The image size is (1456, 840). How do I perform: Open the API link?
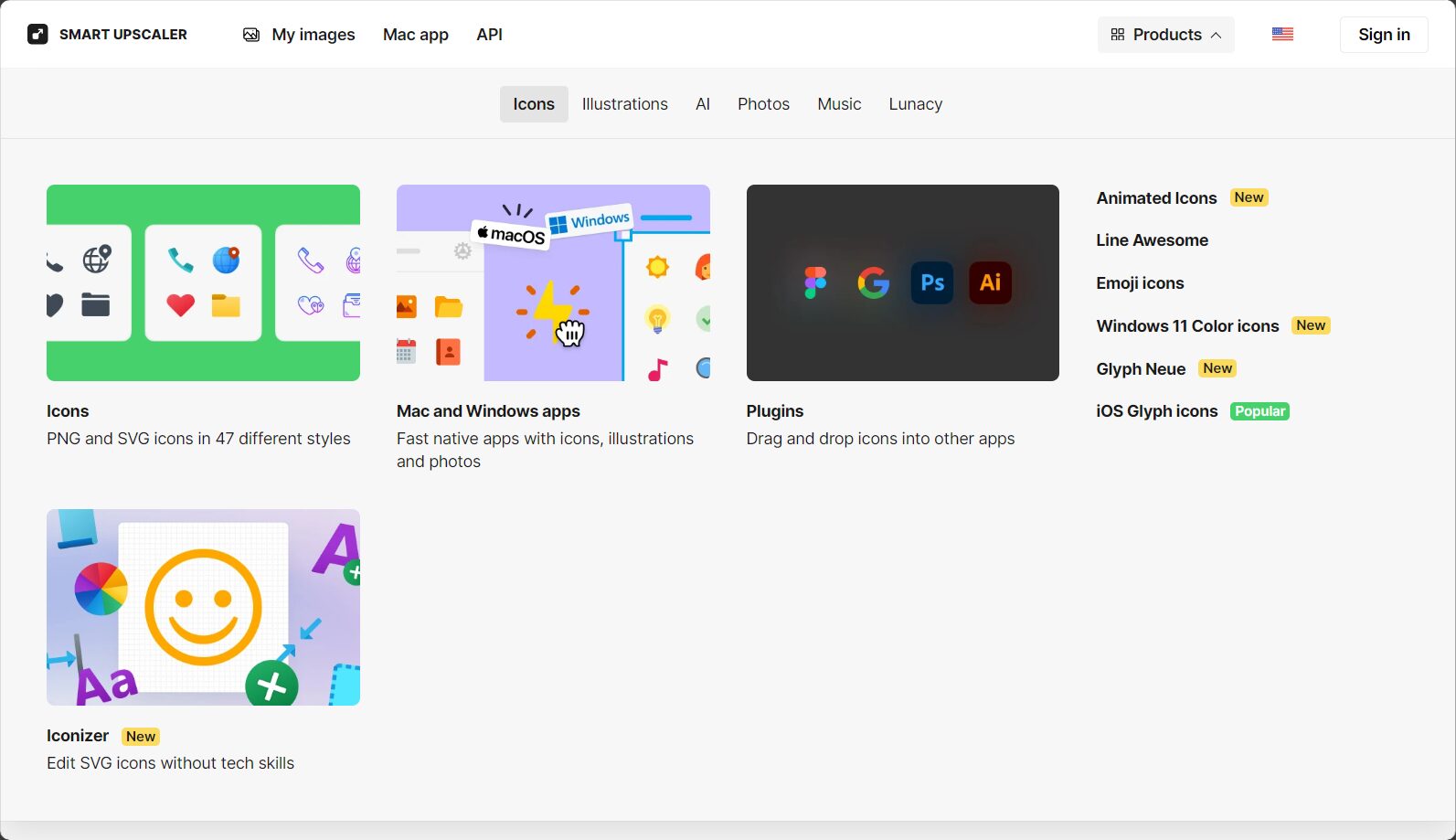pyautogui.click(x=489, y=35)
